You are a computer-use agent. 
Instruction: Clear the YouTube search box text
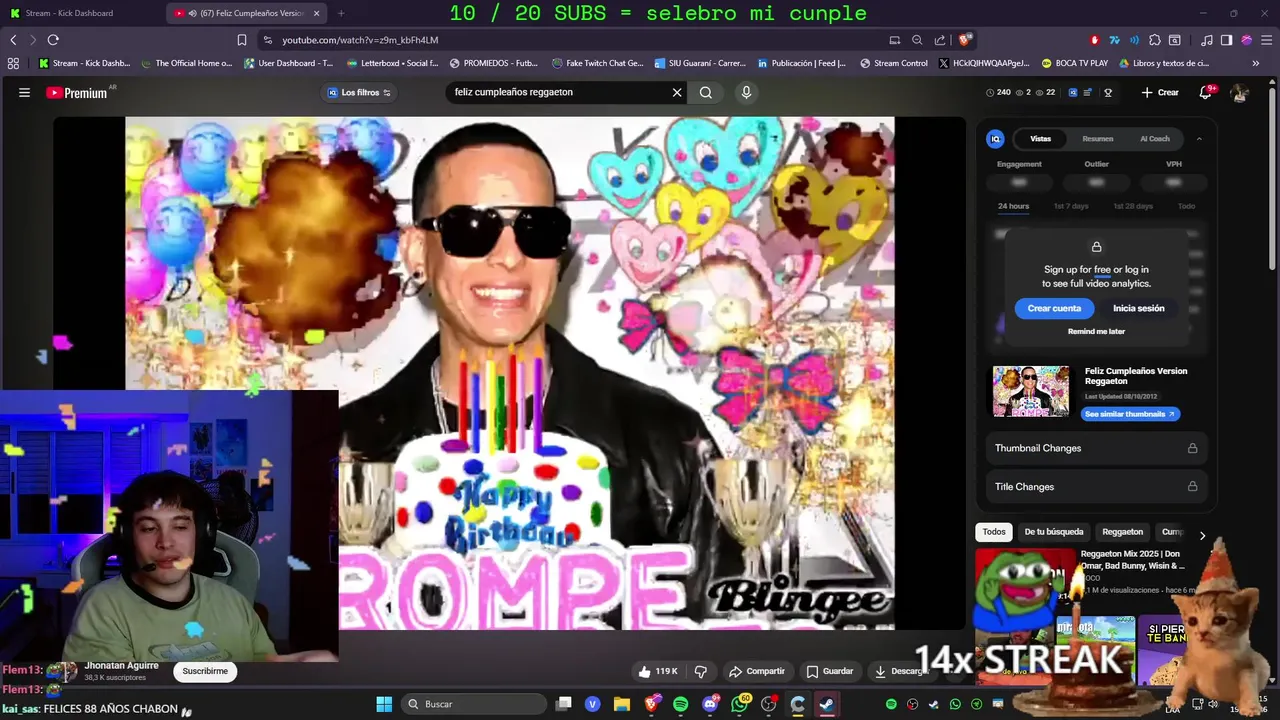[677, 92]
